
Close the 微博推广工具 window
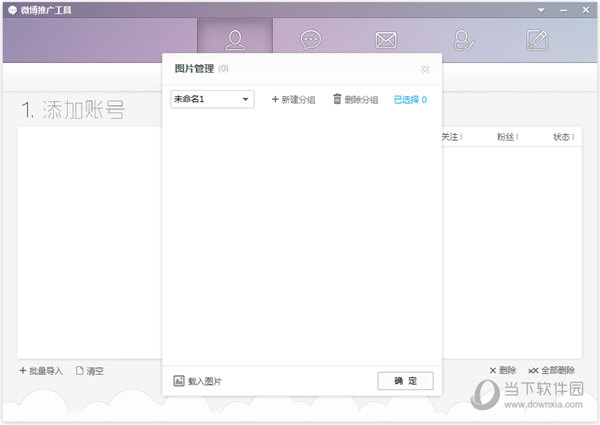[586, 10]
